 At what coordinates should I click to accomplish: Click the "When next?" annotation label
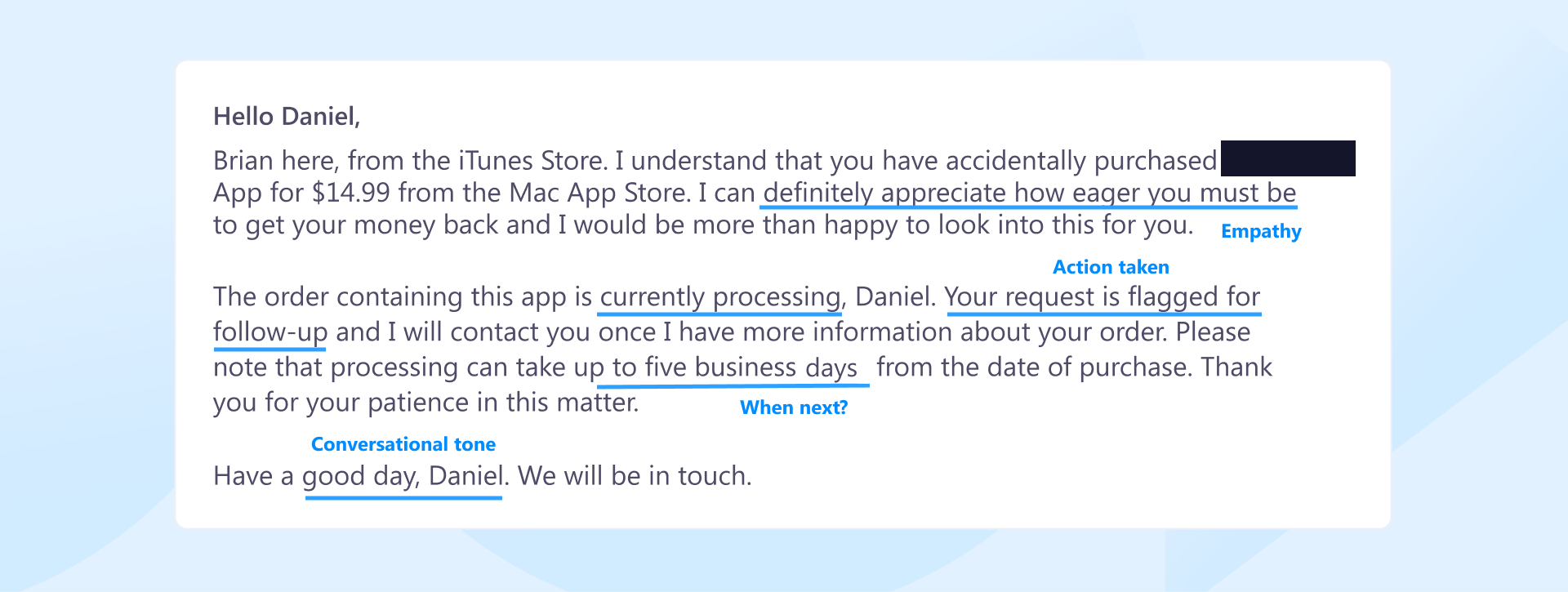(x=793, y=407)
